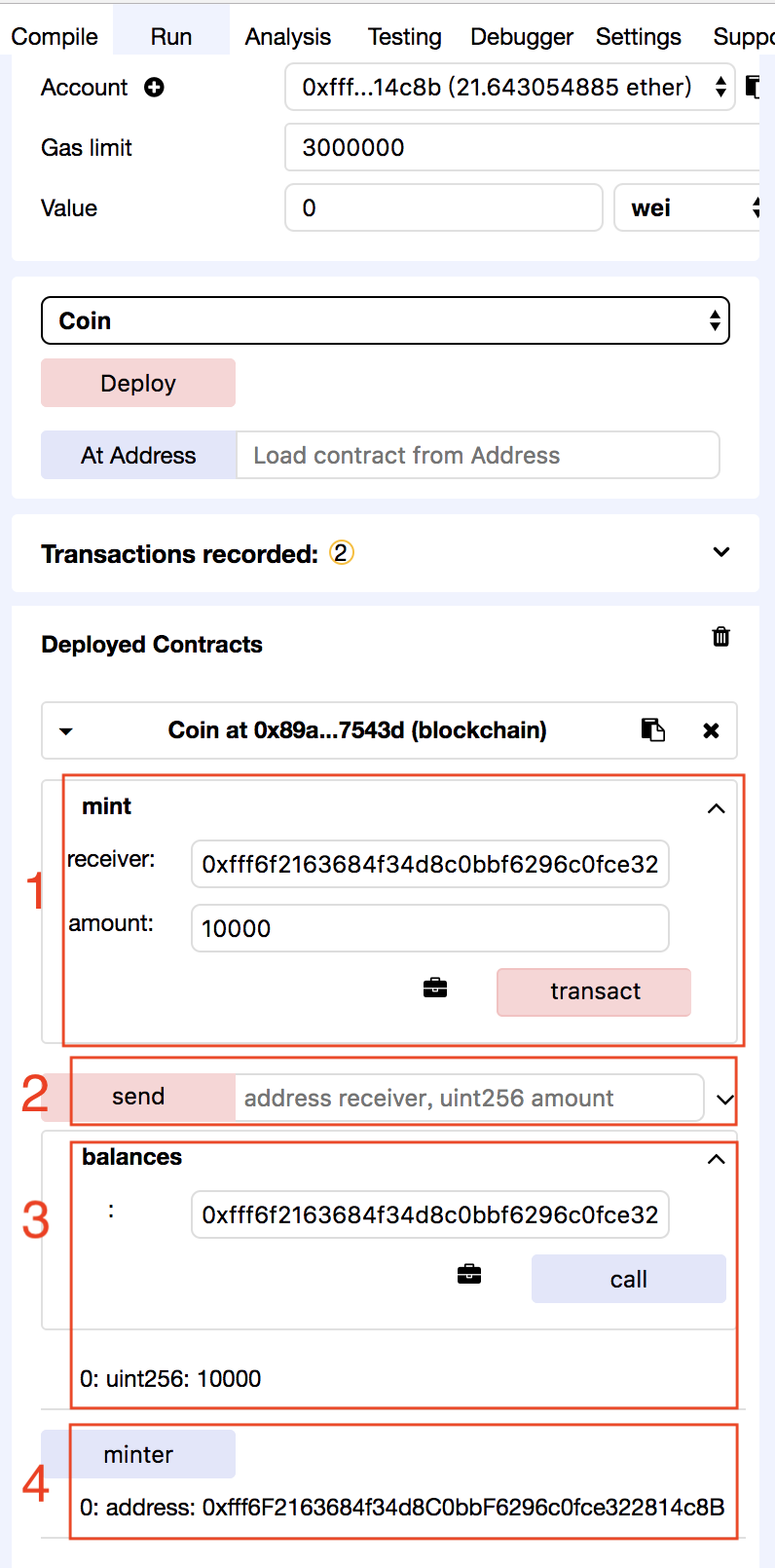
Task: Click the briefcase icon beside the call button
Action: [x=469, y=1274]
